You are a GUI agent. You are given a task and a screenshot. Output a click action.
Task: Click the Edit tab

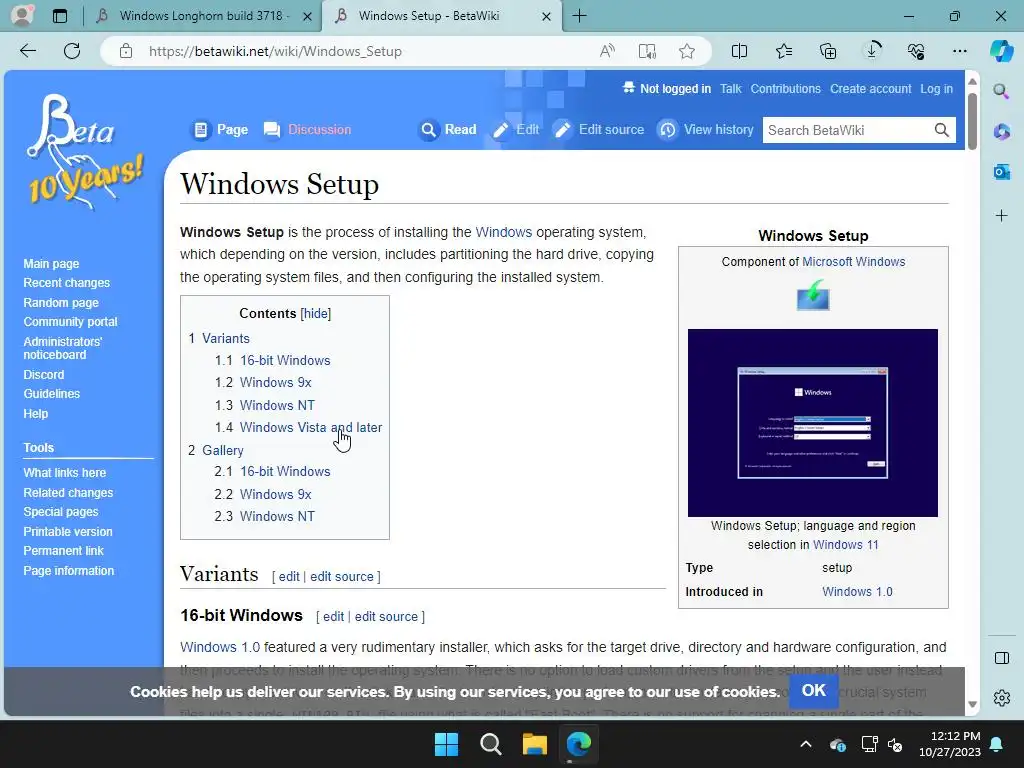[x=516, y=130]
